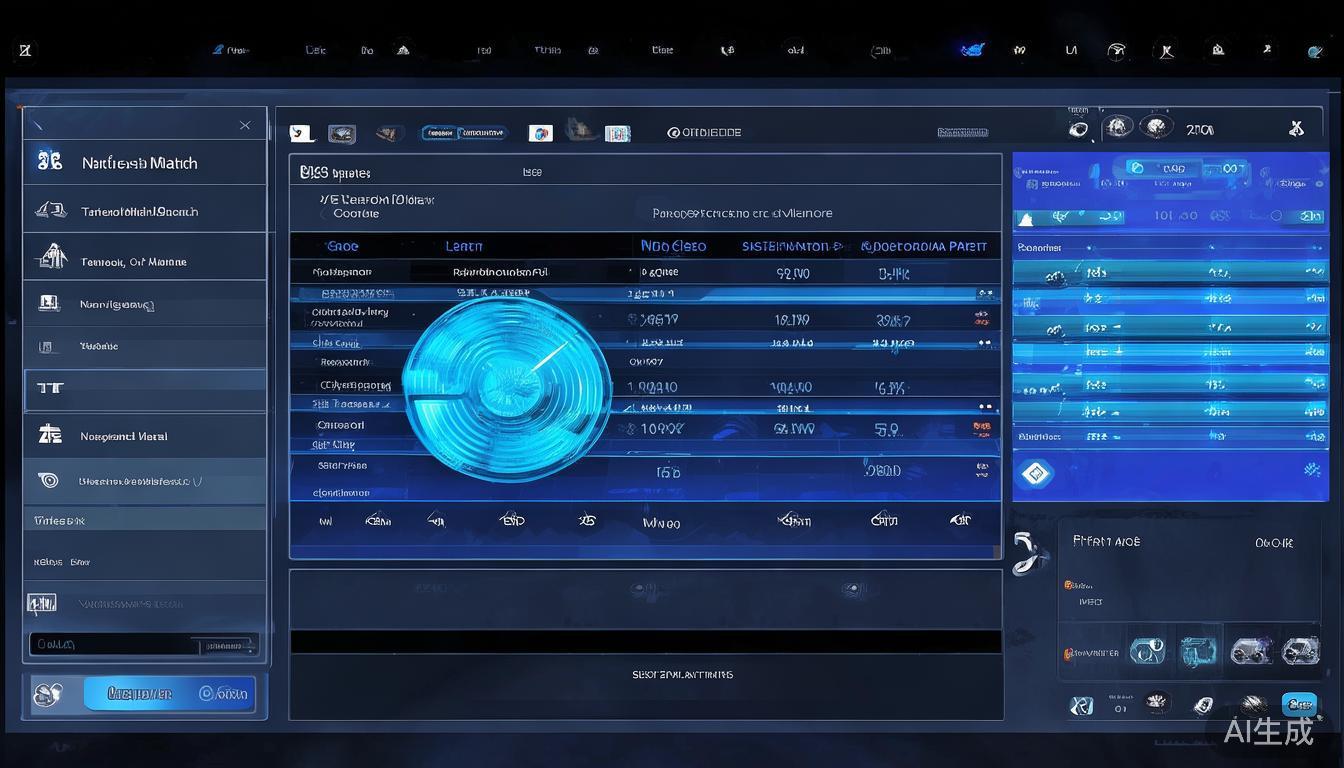This screenshot has width=1344, height=768.
Task: Click the bright blue button below the sidebar
Action: click(169, 693)
